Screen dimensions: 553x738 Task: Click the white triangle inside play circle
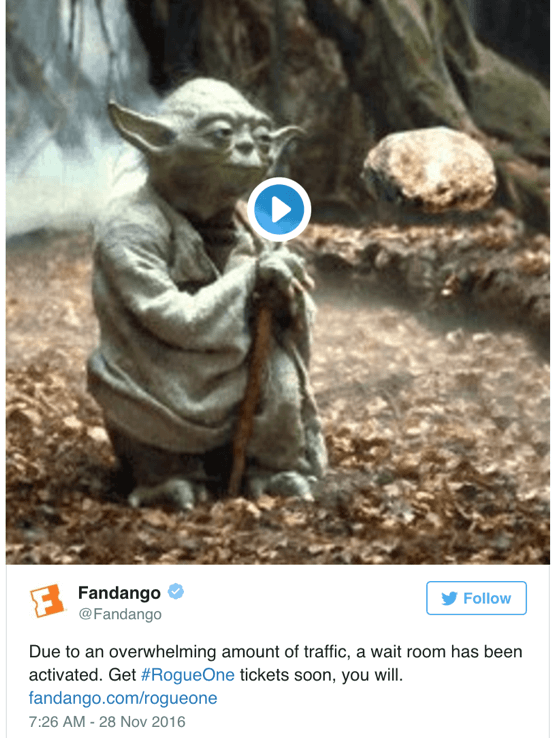coord(281,209)
